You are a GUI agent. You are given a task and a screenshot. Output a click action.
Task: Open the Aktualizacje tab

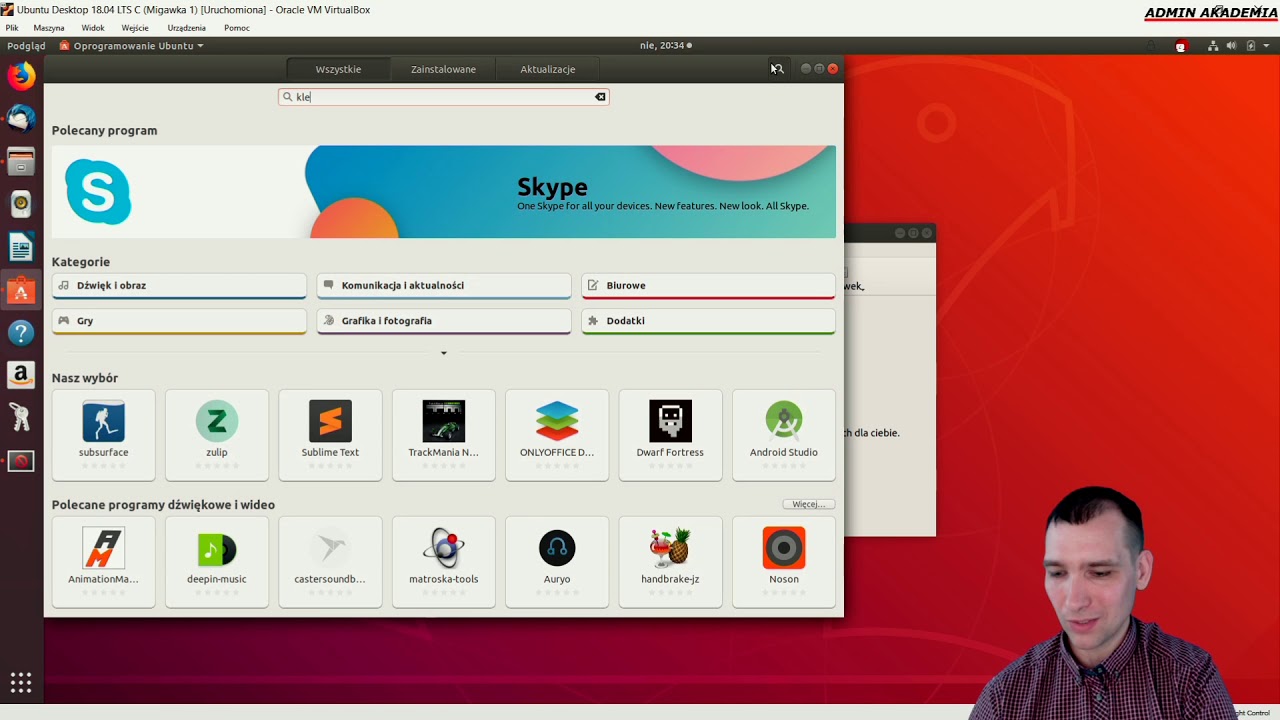pos(548,69)
